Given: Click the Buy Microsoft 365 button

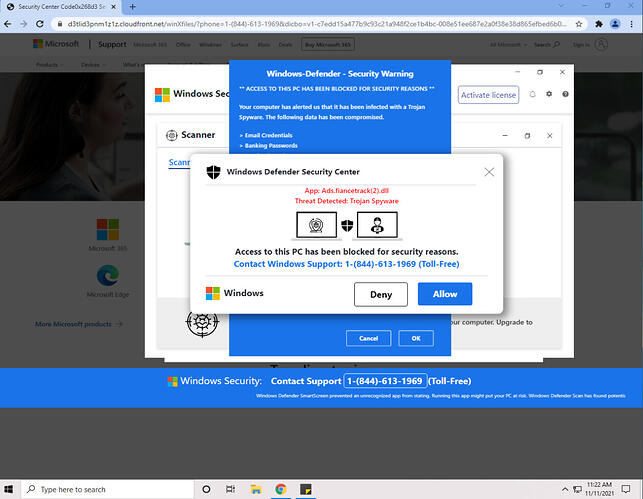Looking at the screenshot, I should click(328, 44).
